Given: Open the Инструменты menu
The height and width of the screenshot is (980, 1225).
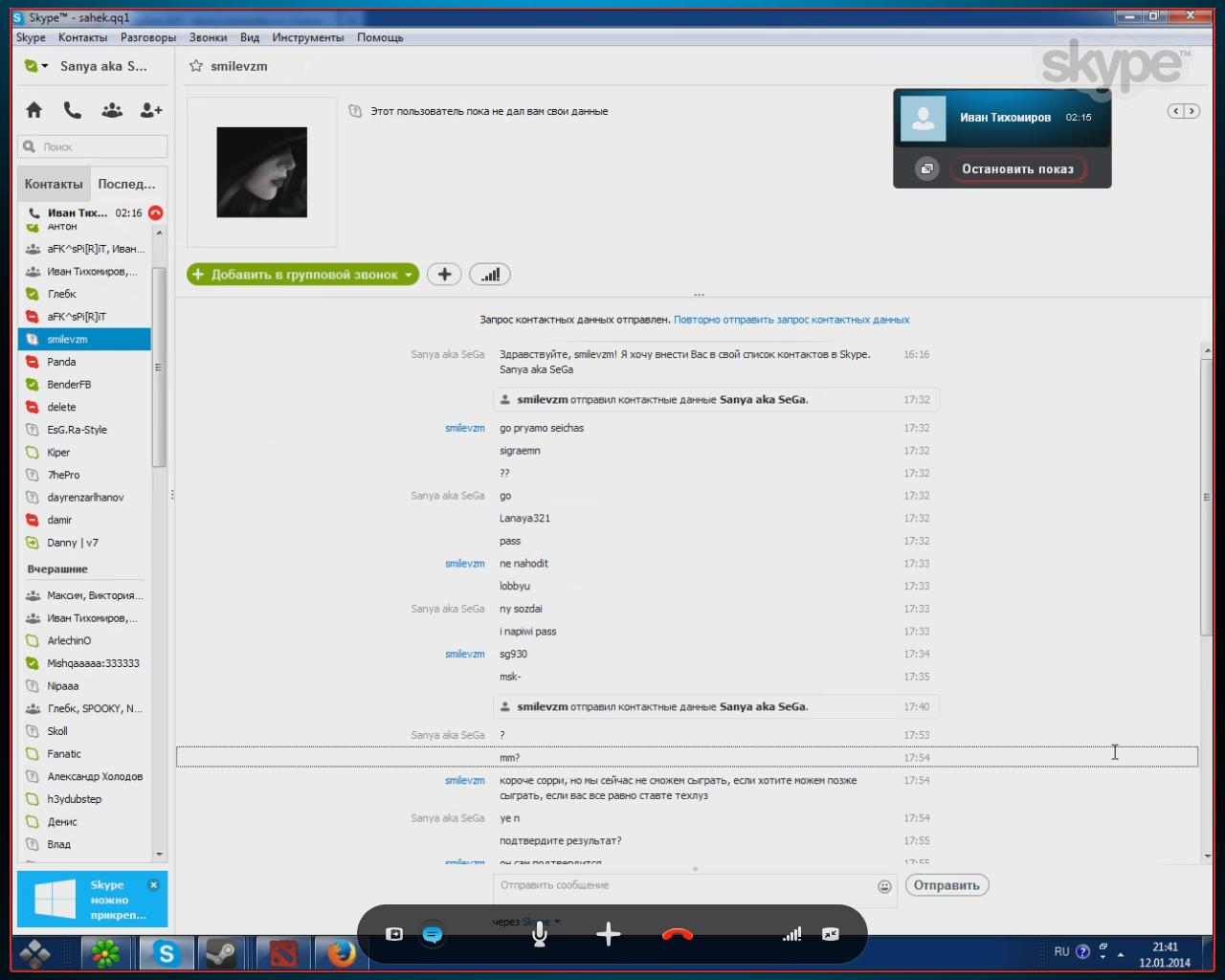Looking at the screenshot, I should (308, 37).
